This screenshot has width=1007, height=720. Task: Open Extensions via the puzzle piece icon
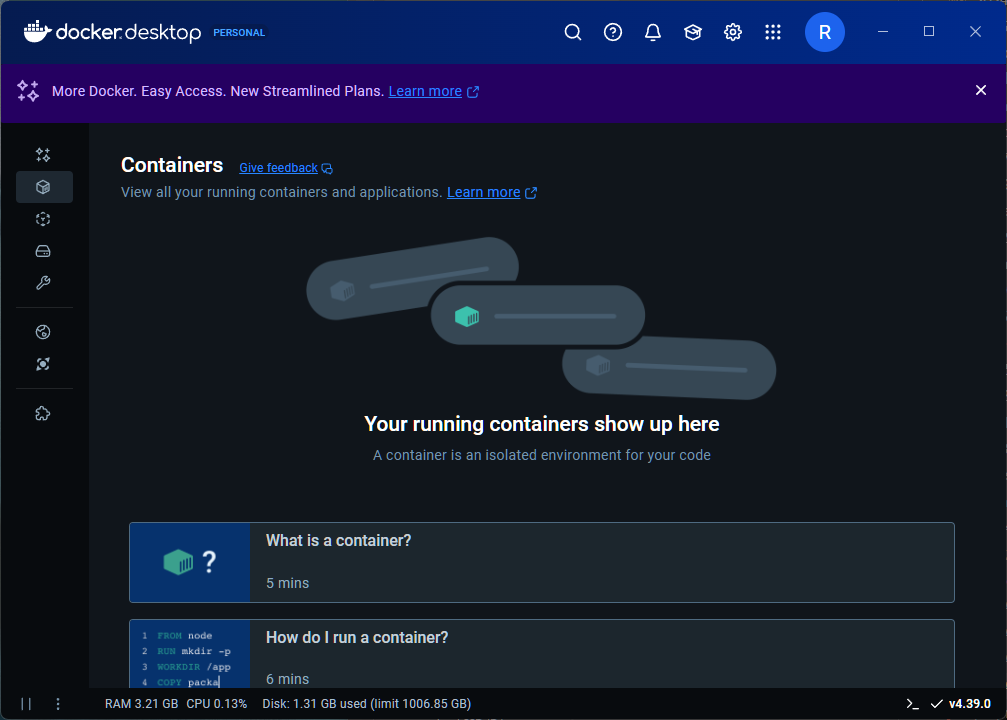click(43, 412)
